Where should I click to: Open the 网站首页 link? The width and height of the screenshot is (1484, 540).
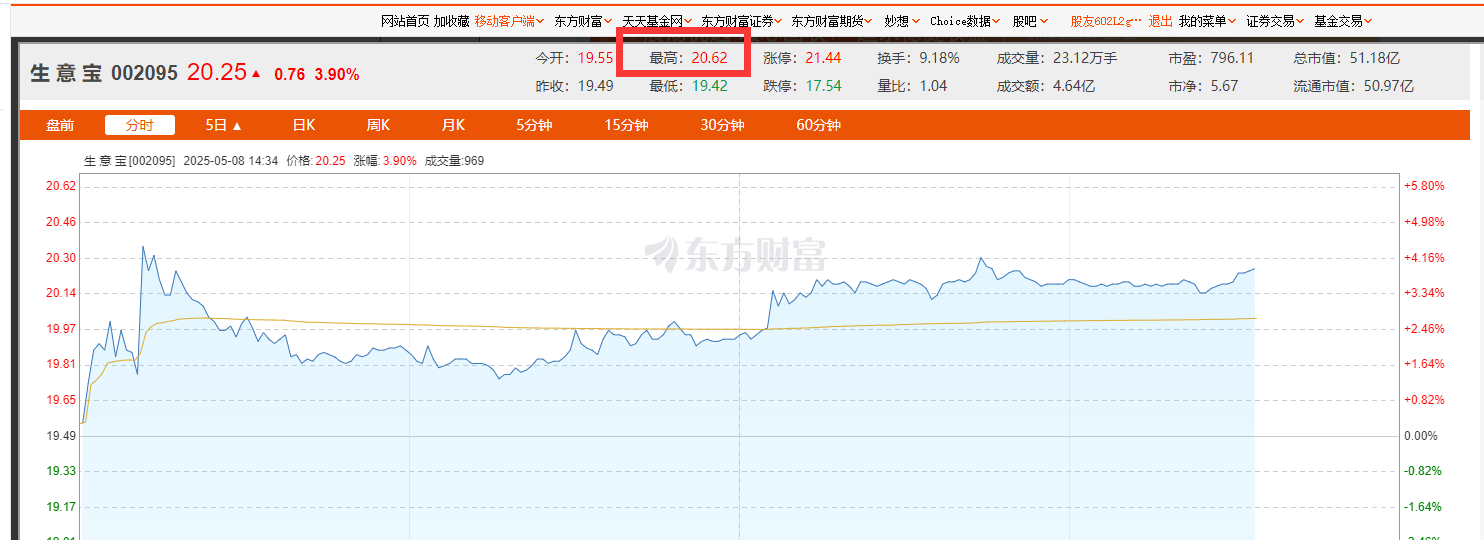point(405,21)
